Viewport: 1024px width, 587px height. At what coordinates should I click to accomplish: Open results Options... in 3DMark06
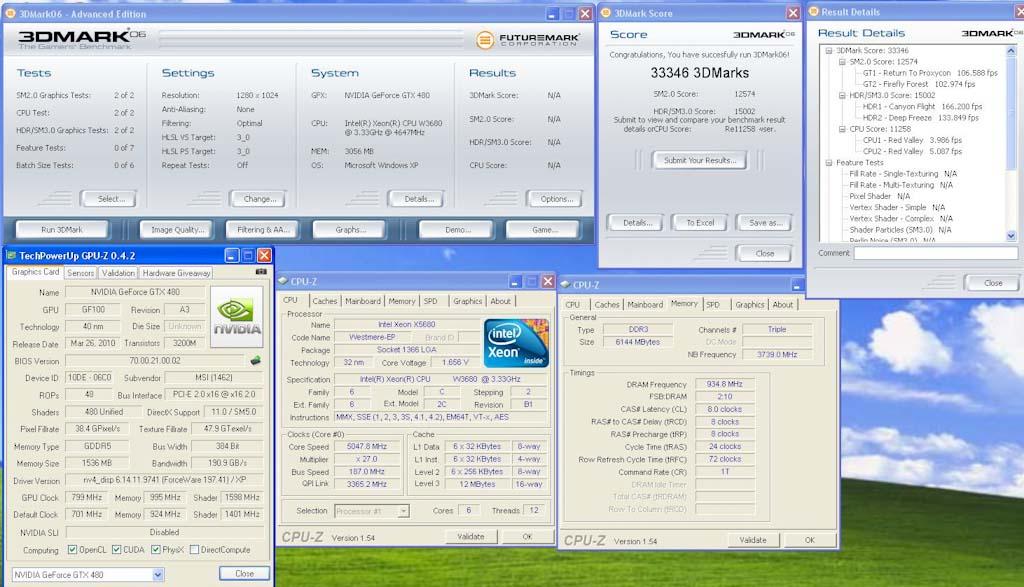click(554, 198)
